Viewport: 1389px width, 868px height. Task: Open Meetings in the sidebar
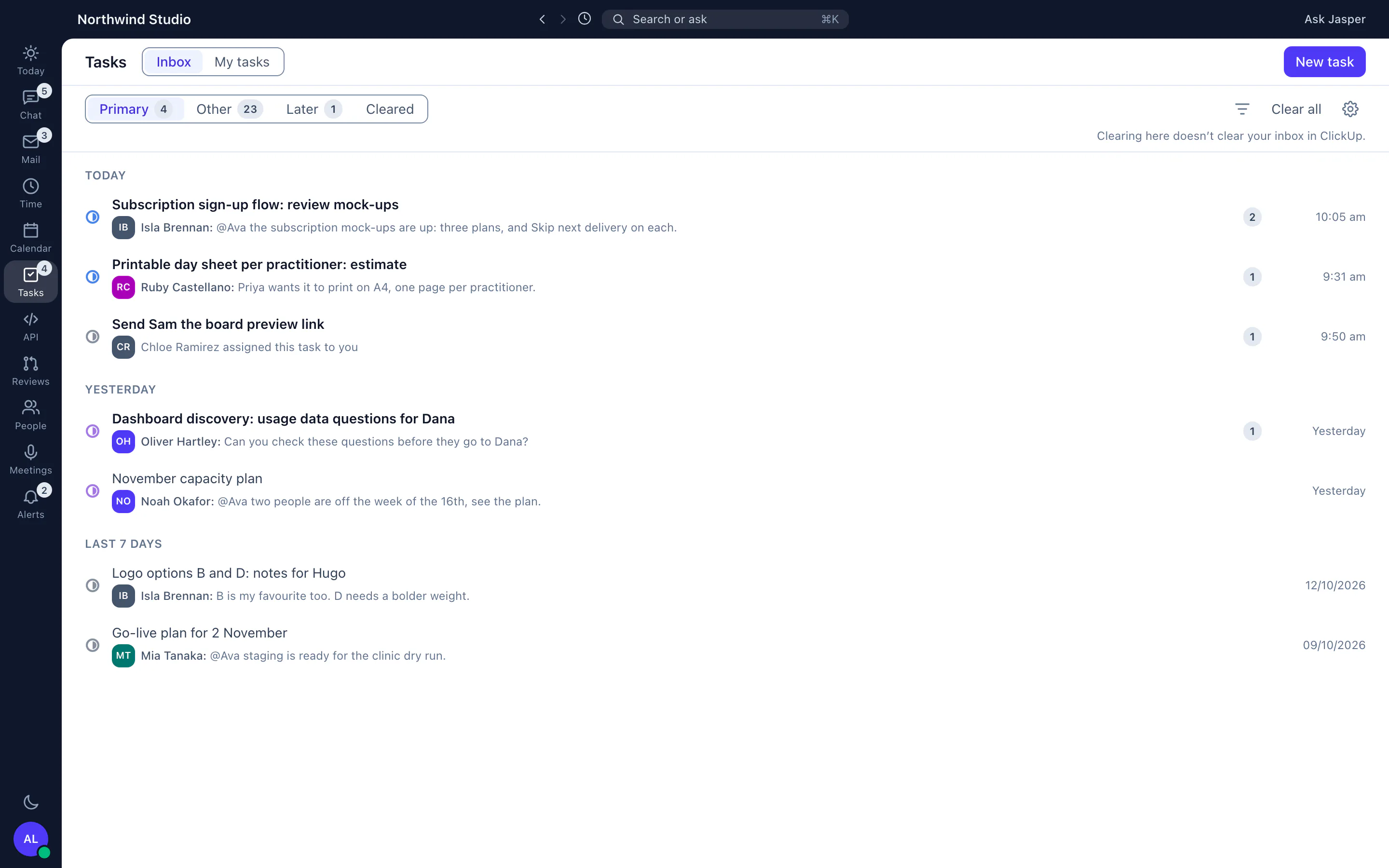pyautogui.click(x=30, y=460)
